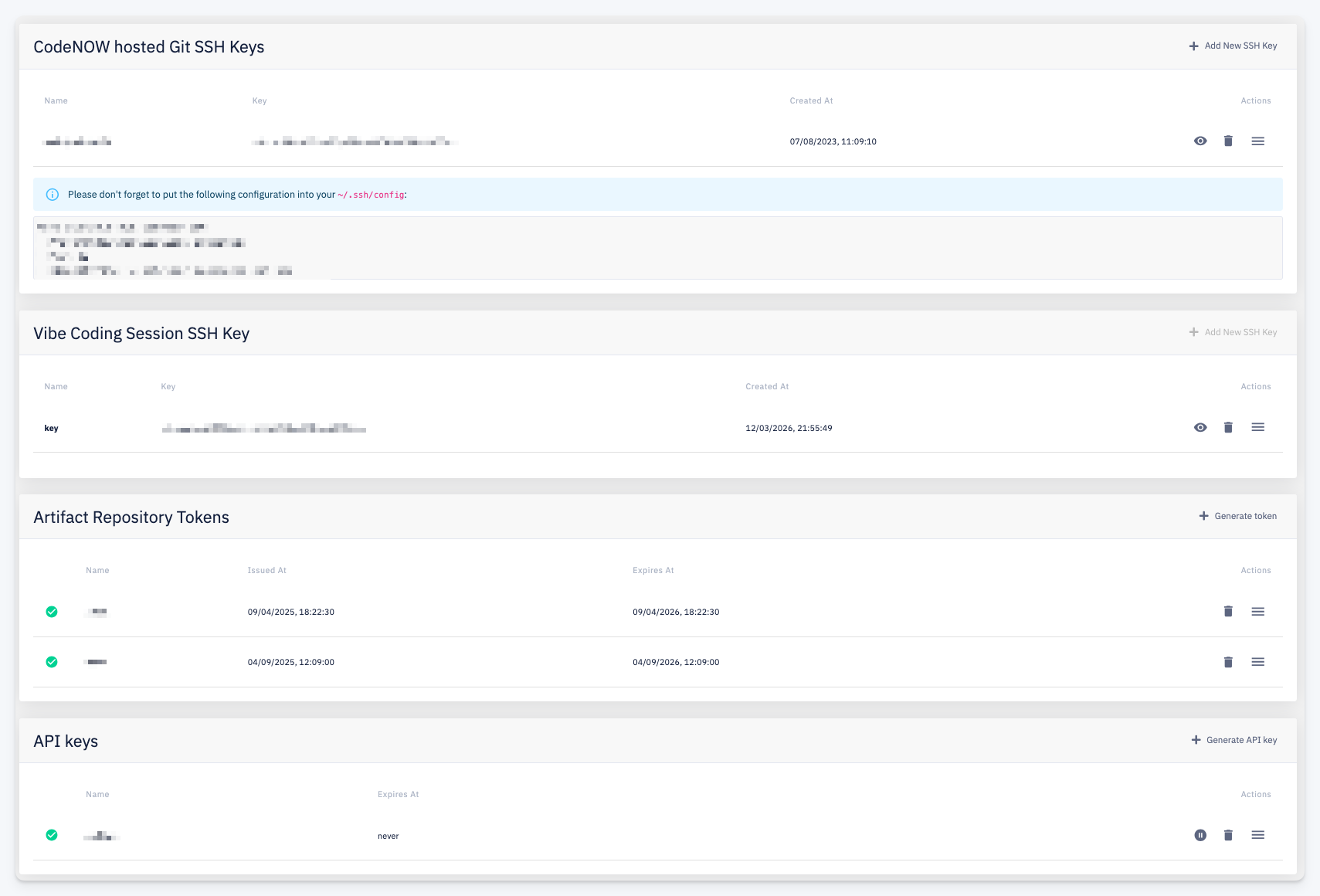The height and width of the screenshot is (896, 1320).
Task: Click "Name" header in API keys table
Action: (97, 794)
